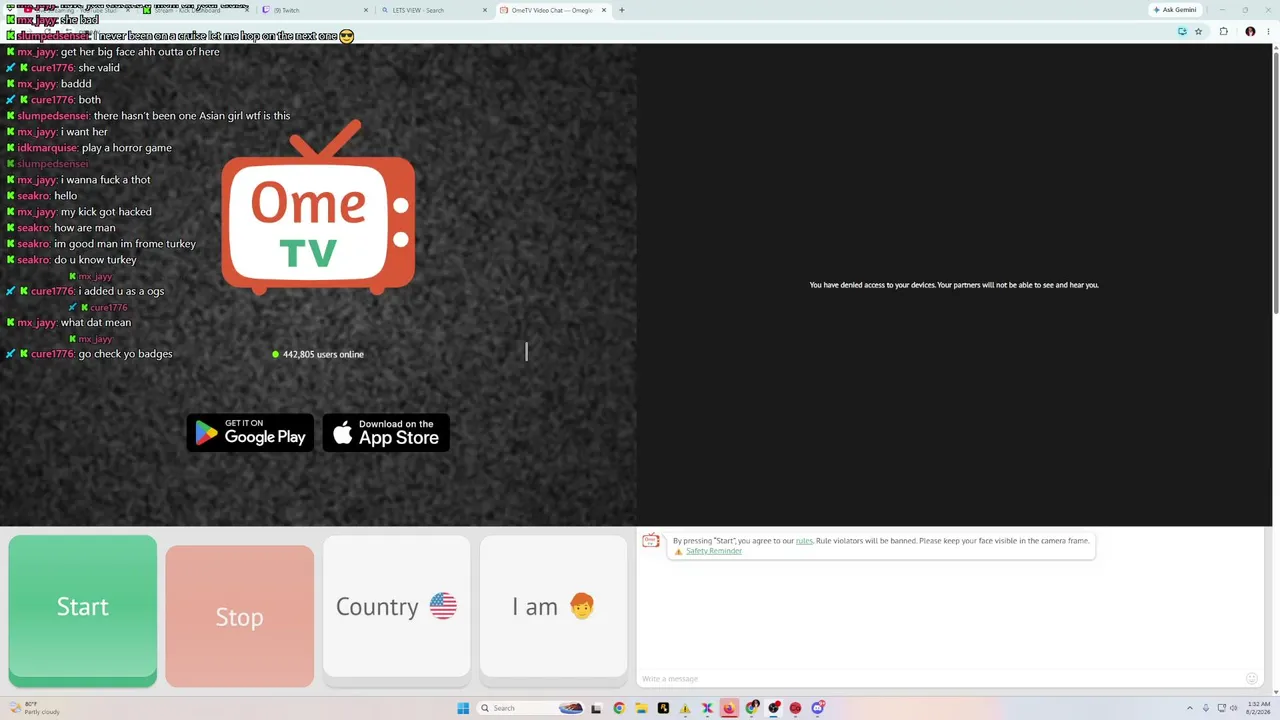Click the '442,805 users online' counter
The height and width of the screenshot is (720, 1280).
(317, 354)
